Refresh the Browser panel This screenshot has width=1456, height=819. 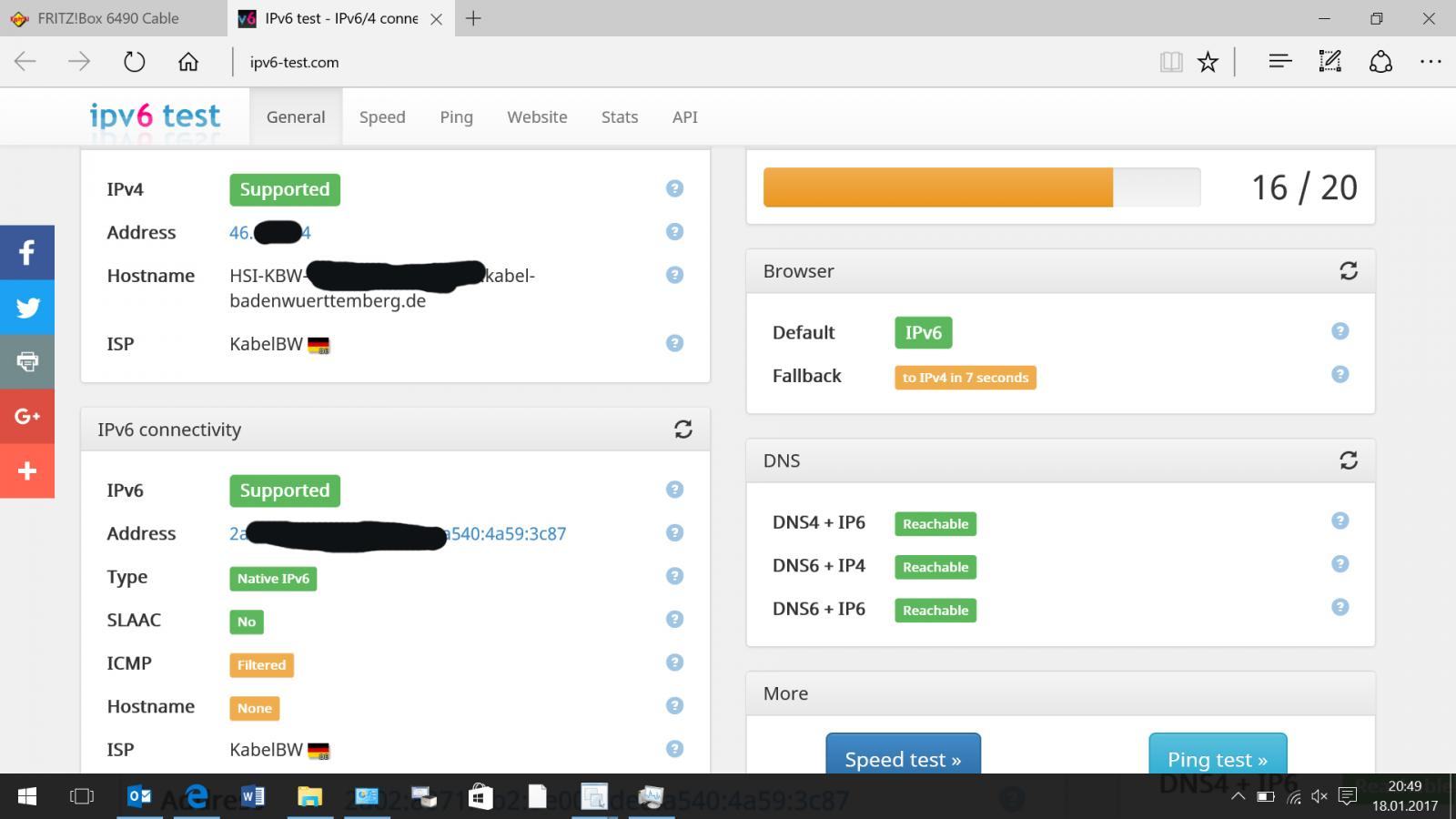click(x=1349, y=271)
